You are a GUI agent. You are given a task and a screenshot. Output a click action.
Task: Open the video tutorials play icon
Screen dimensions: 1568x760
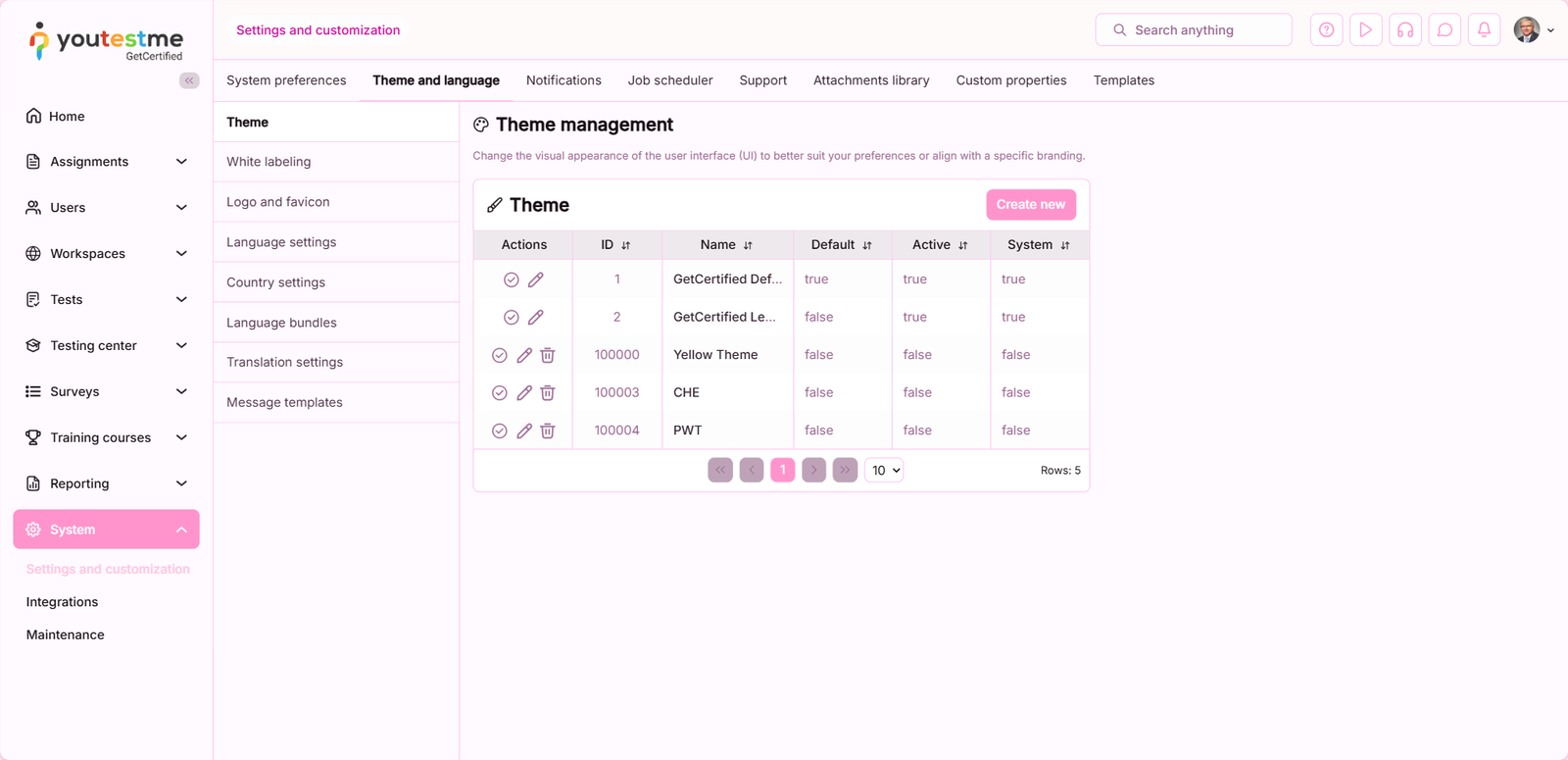click(1365, 30)
